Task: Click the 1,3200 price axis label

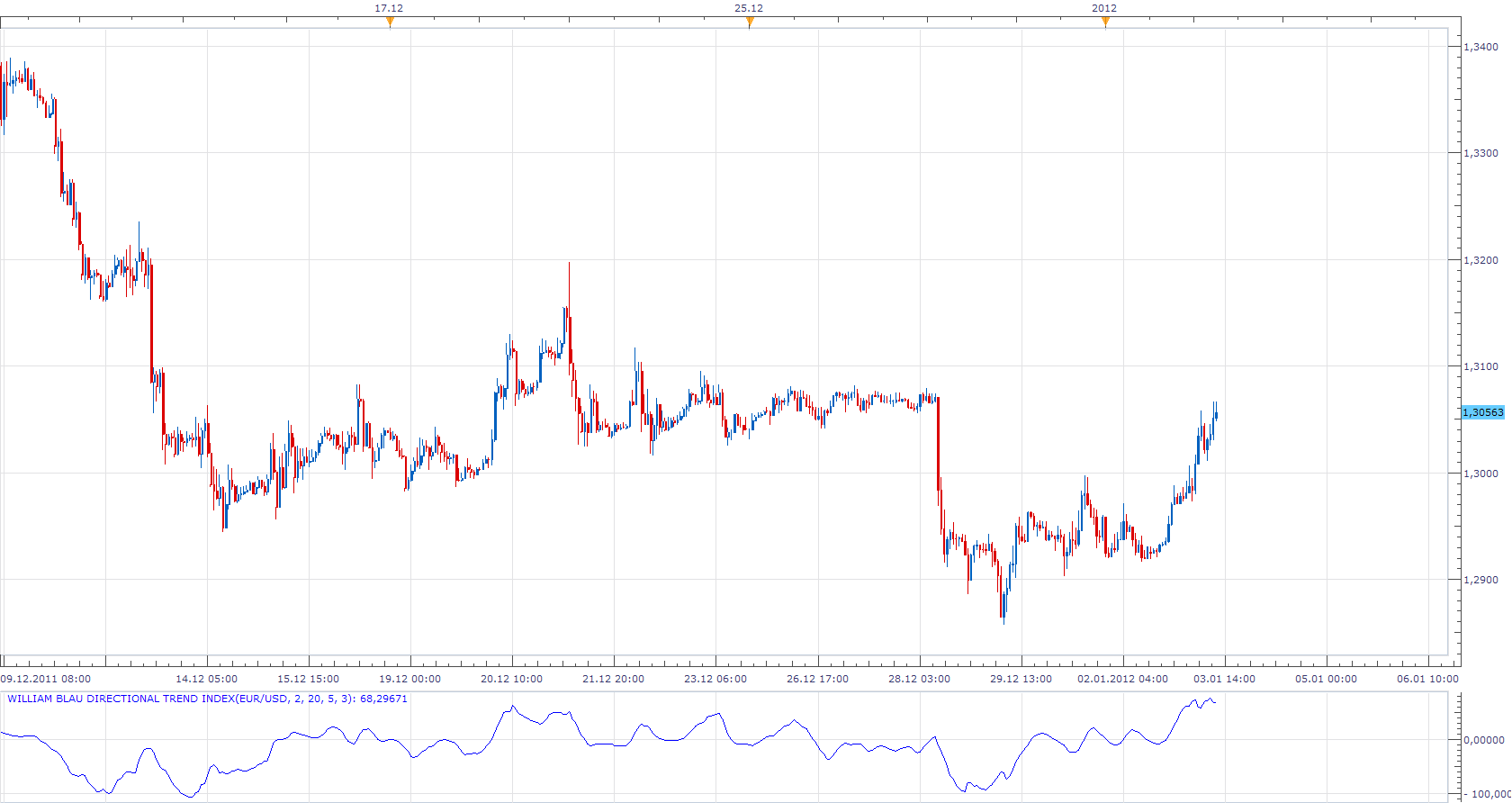Action: click(1481, 260)
